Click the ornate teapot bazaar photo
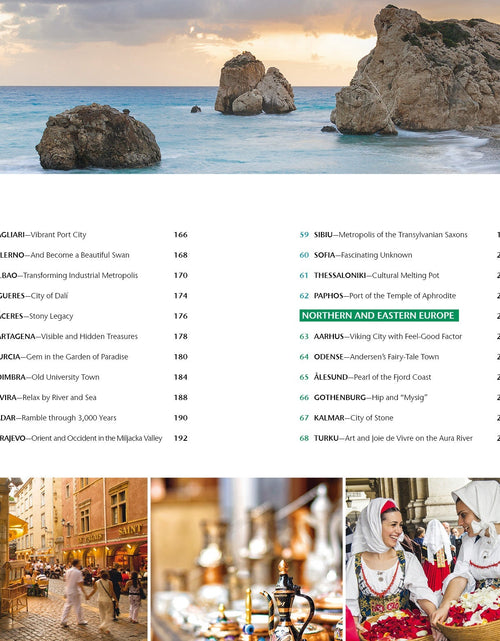Screen dimensions: 500x641 [x=247, y=559]
